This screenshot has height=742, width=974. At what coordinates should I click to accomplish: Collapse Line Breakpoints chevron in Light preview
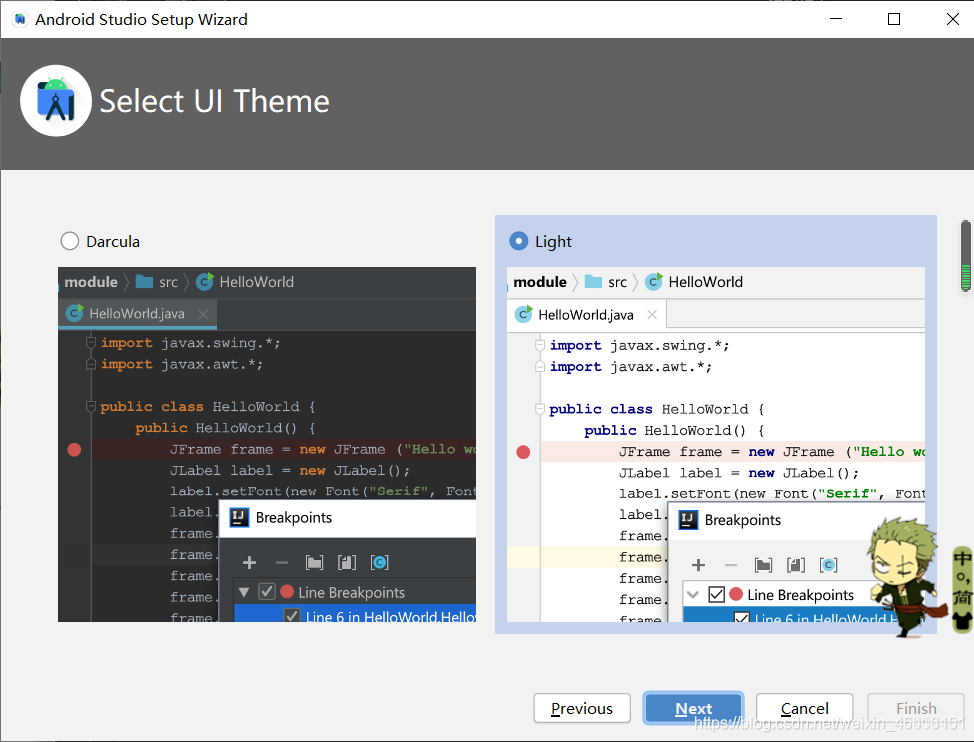click(x=693, y=595)
